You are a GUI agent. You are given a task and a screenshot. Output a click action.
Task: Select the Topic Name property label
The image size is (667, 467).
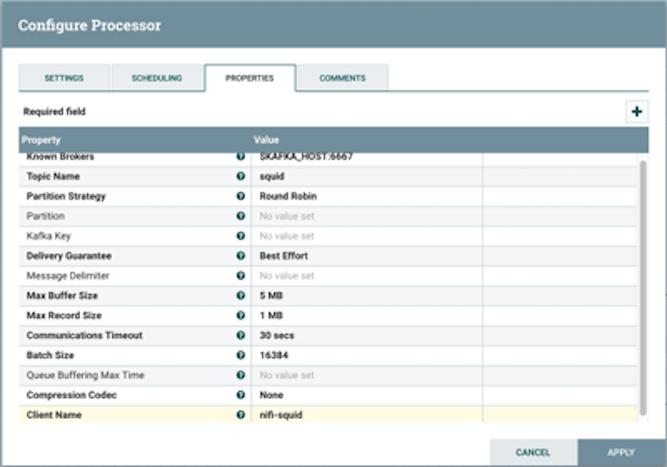coord(53,176)
